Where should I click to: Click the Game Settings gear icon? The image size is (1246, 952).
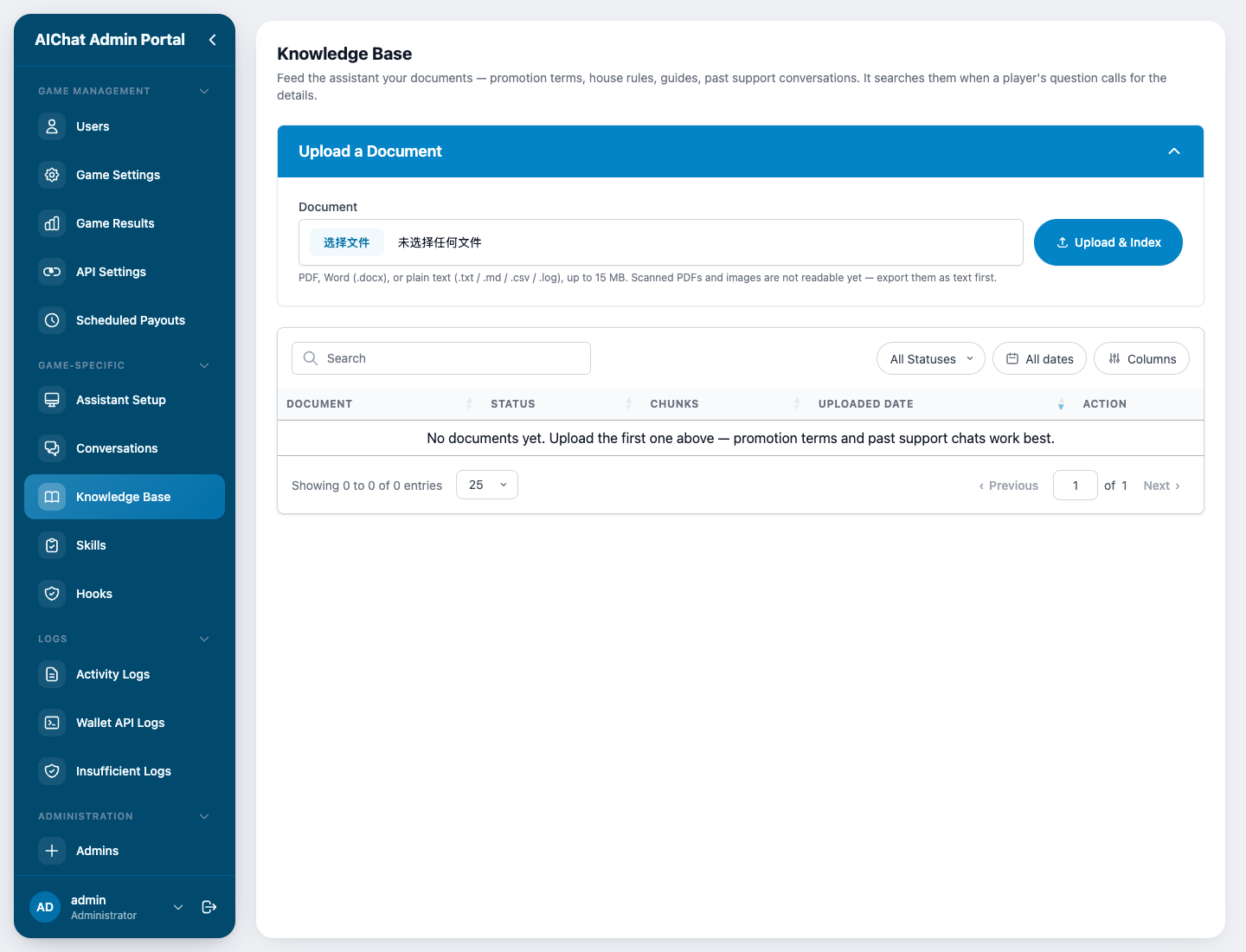[52, 175]
